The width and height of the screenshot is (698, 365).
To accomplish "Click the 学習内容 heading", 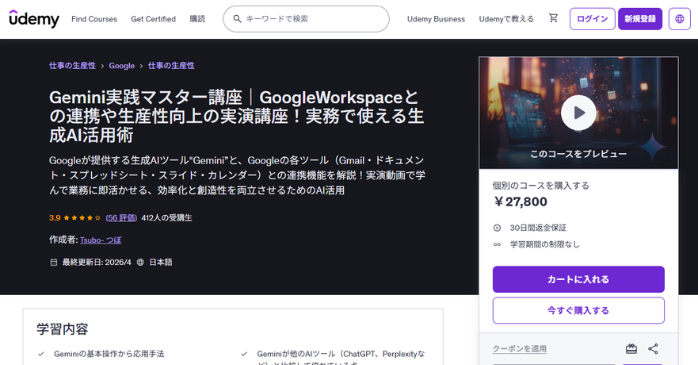I will point(62,329).
